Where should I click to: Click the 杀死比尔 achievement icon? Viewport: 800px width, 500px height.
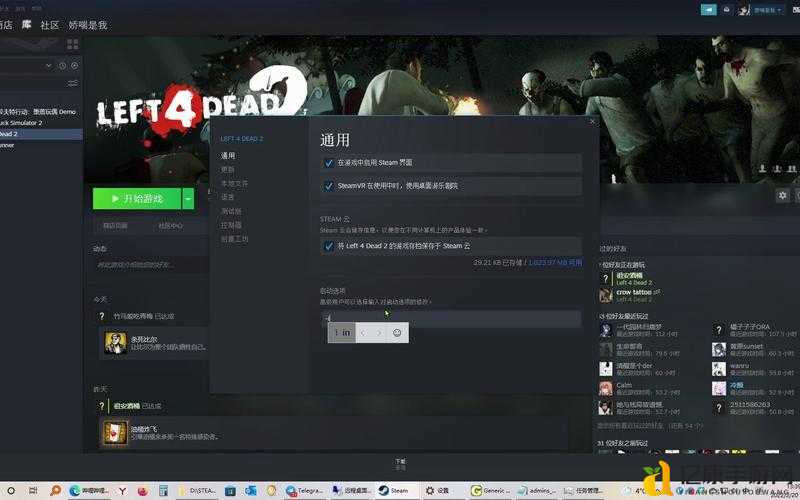115,343
